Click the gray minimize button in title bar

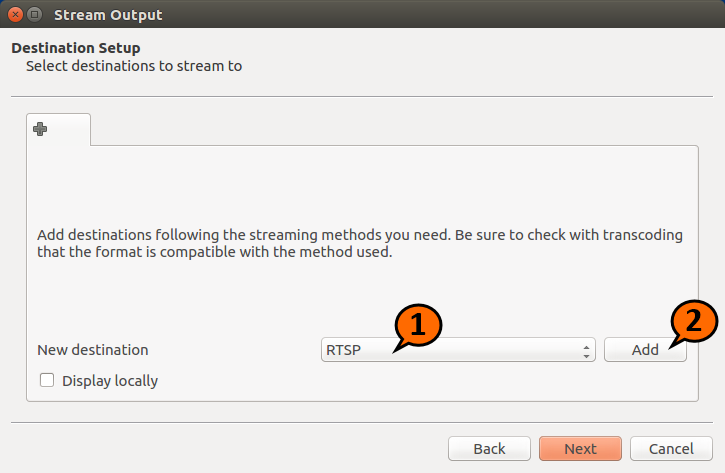pyautogui.click(x=34, y=15)
